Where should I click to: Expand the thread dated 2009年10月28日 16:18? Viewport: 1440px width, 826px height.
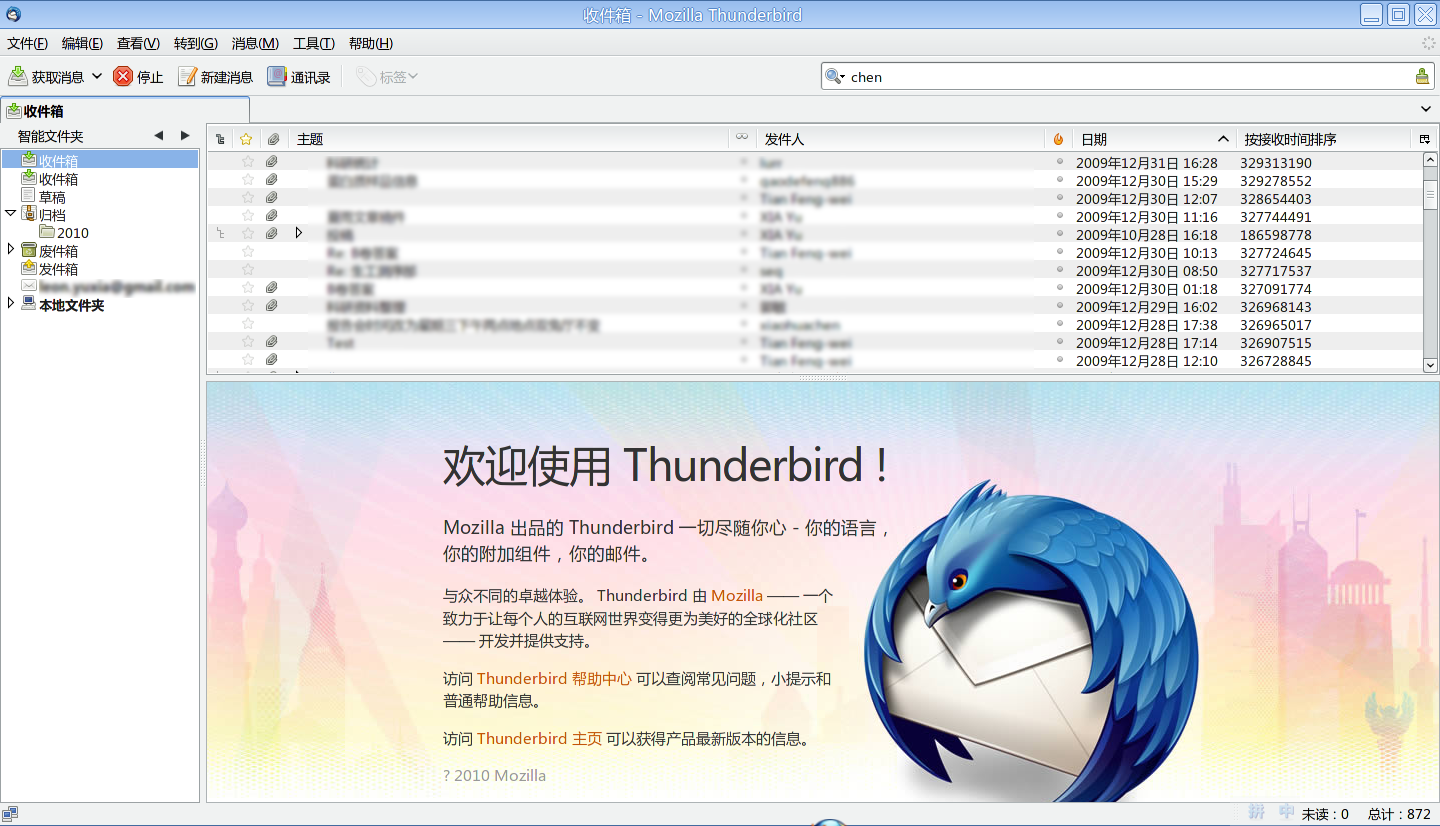298,233
